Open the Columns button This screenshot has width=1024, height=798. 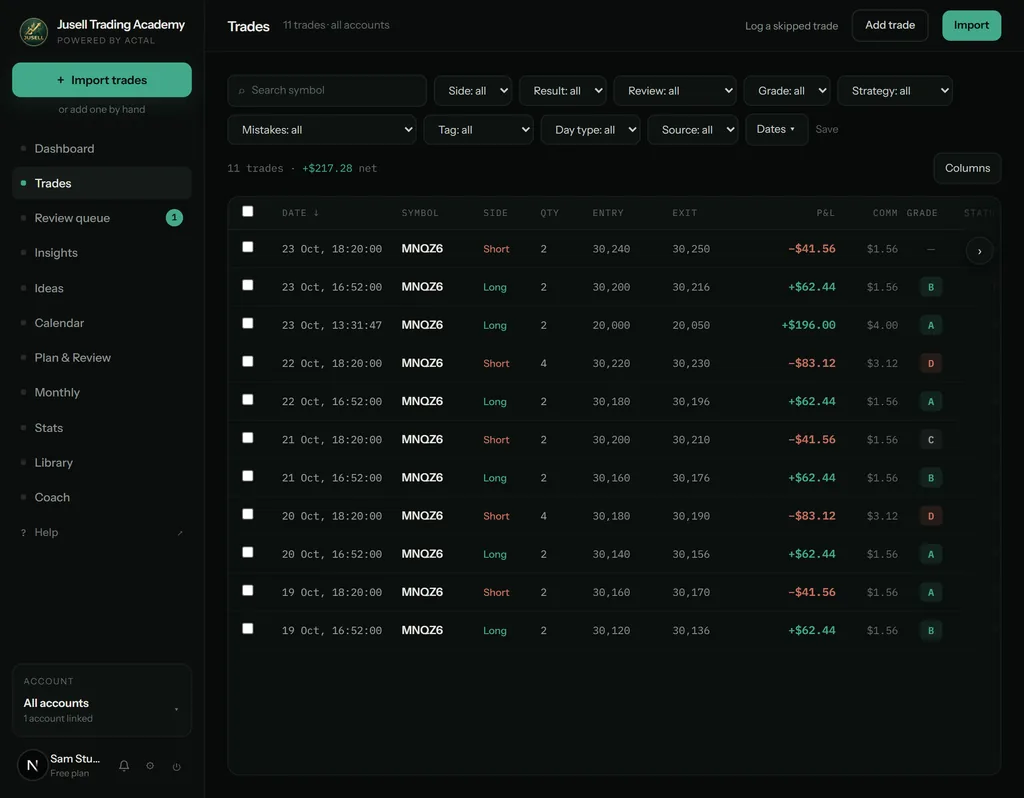pos(967,168)
